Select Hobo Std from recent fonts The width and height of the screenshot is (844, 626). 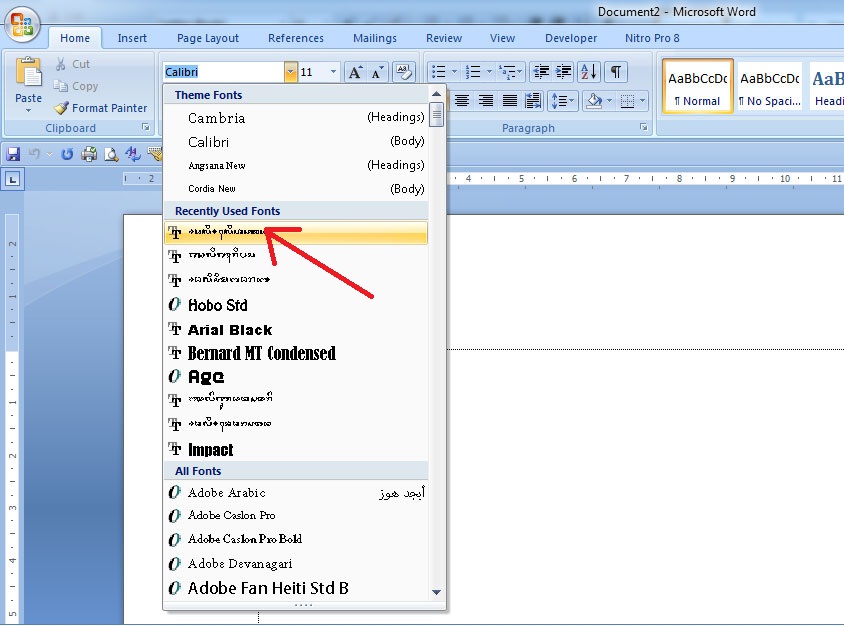296,305
